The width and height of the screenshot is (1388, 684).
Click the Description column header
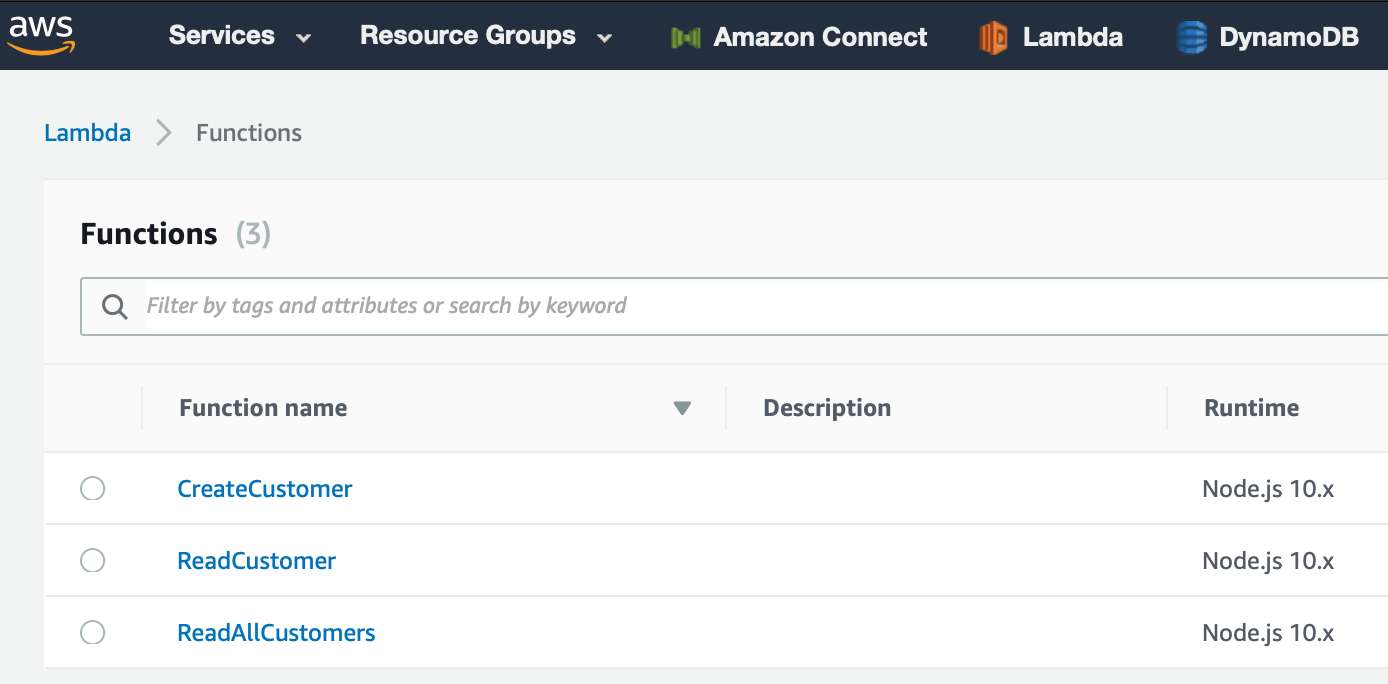click(x=827, y=408)
